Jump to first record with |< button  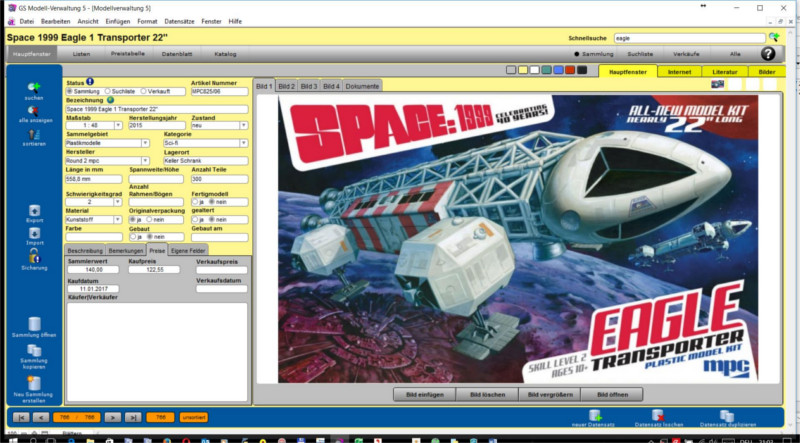(x=21, y=417)
